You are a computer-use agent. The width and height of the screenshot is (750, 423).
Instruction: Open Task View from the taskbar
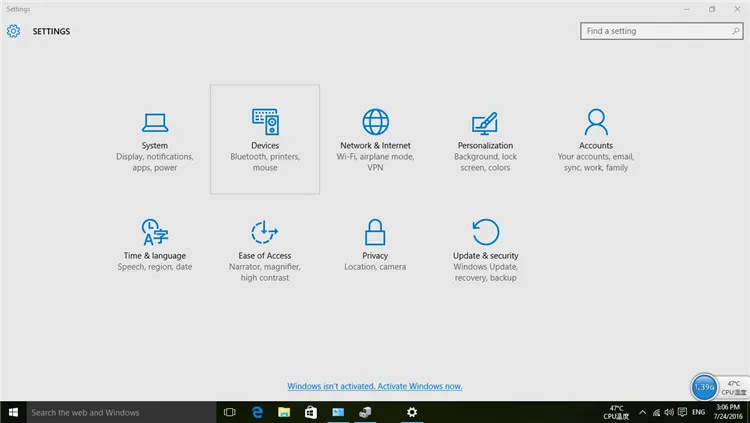pyautogui.click(x=230, y=412)
